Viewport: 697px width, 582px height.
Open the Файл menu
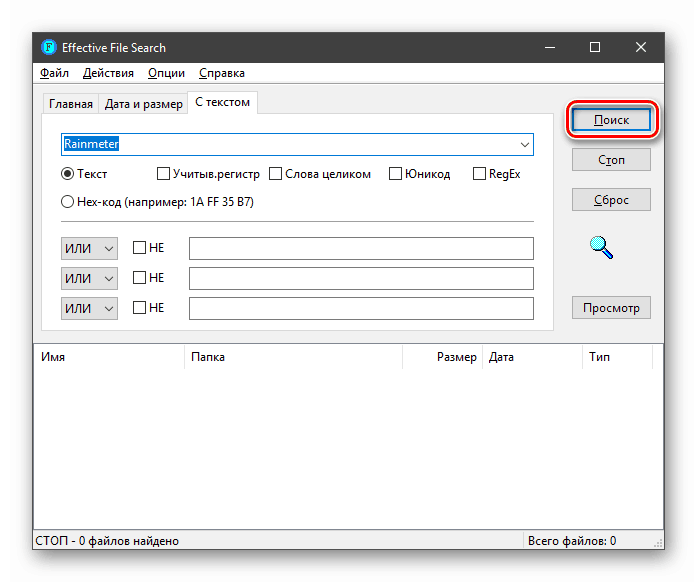[54, 73]
